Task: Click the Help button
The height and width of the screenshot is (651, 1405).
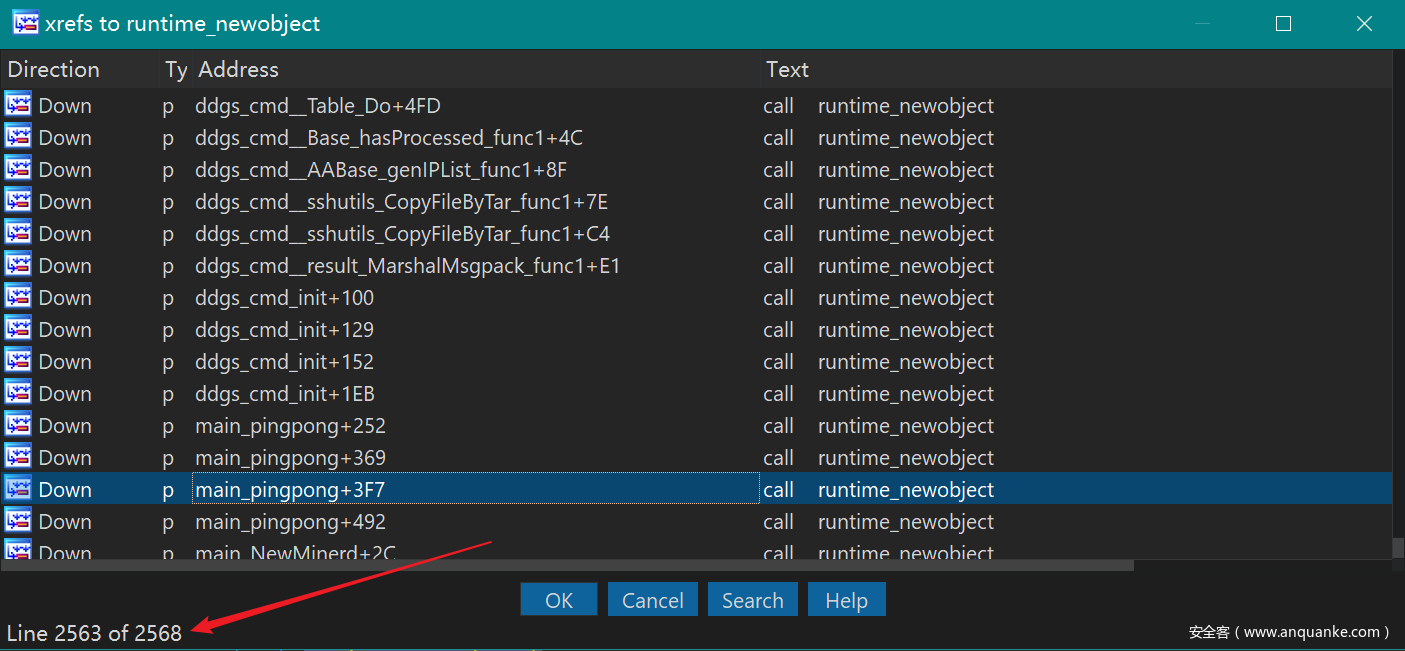Action: (846, 600)
